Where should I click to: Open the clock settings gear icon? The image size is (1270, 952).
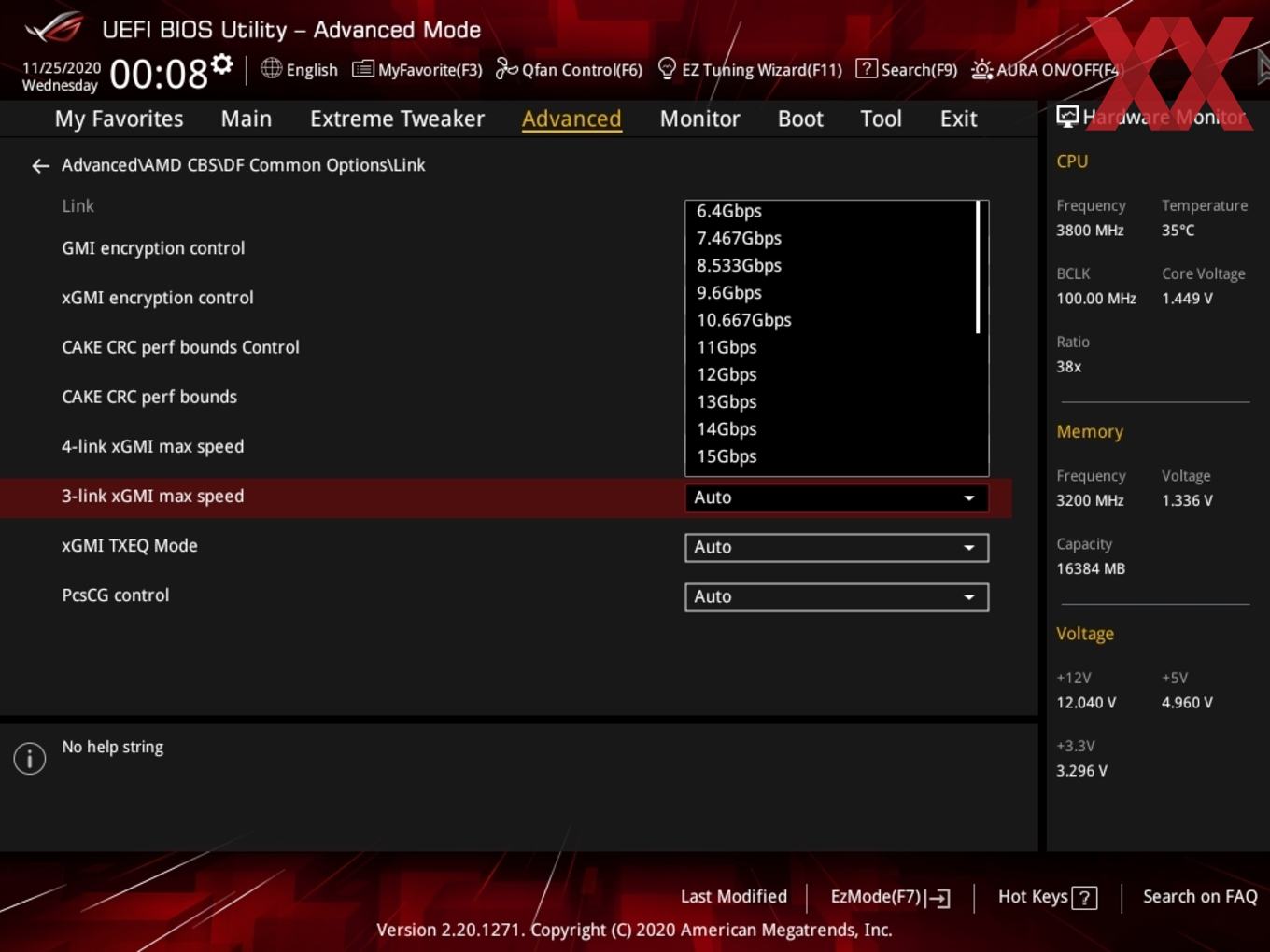pyautogui.click(x=222, y=64)
